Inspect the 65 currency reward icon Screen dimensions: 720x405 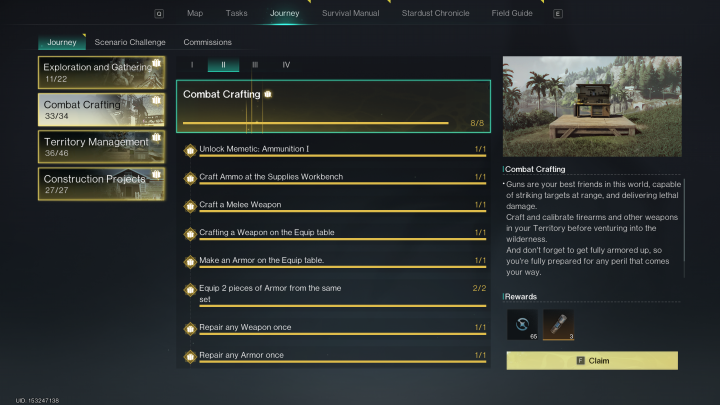(522, 325)
